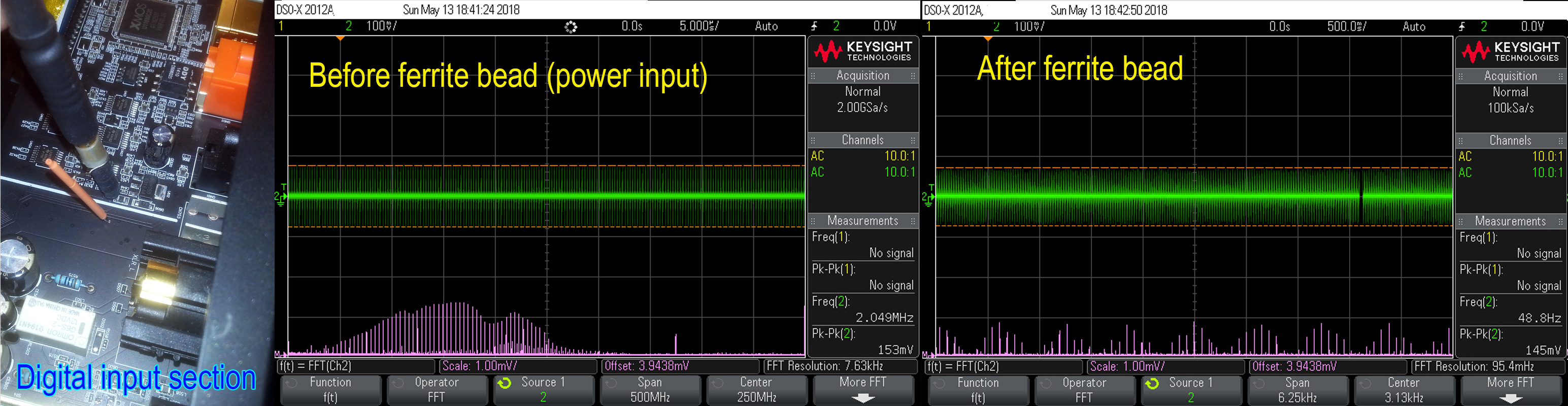This screenshot has height=406, width=1568.
Task: Click down arrow under More FFT, 18:42:50 screen
Action: coord(1511,399)
